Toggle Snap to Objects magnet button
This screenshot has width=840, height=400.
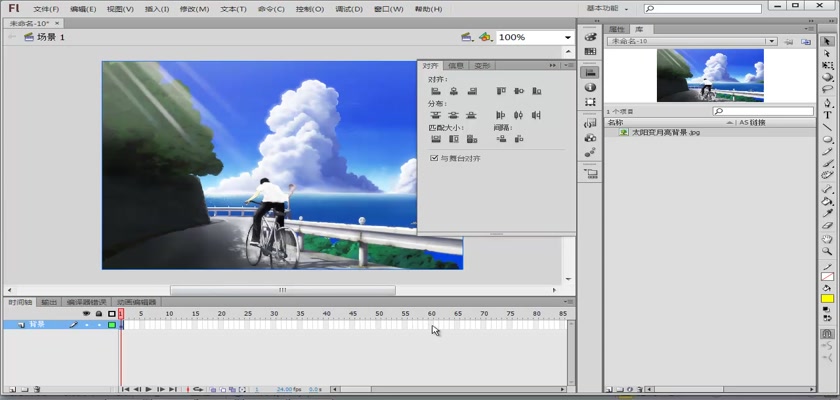[827, 334]
